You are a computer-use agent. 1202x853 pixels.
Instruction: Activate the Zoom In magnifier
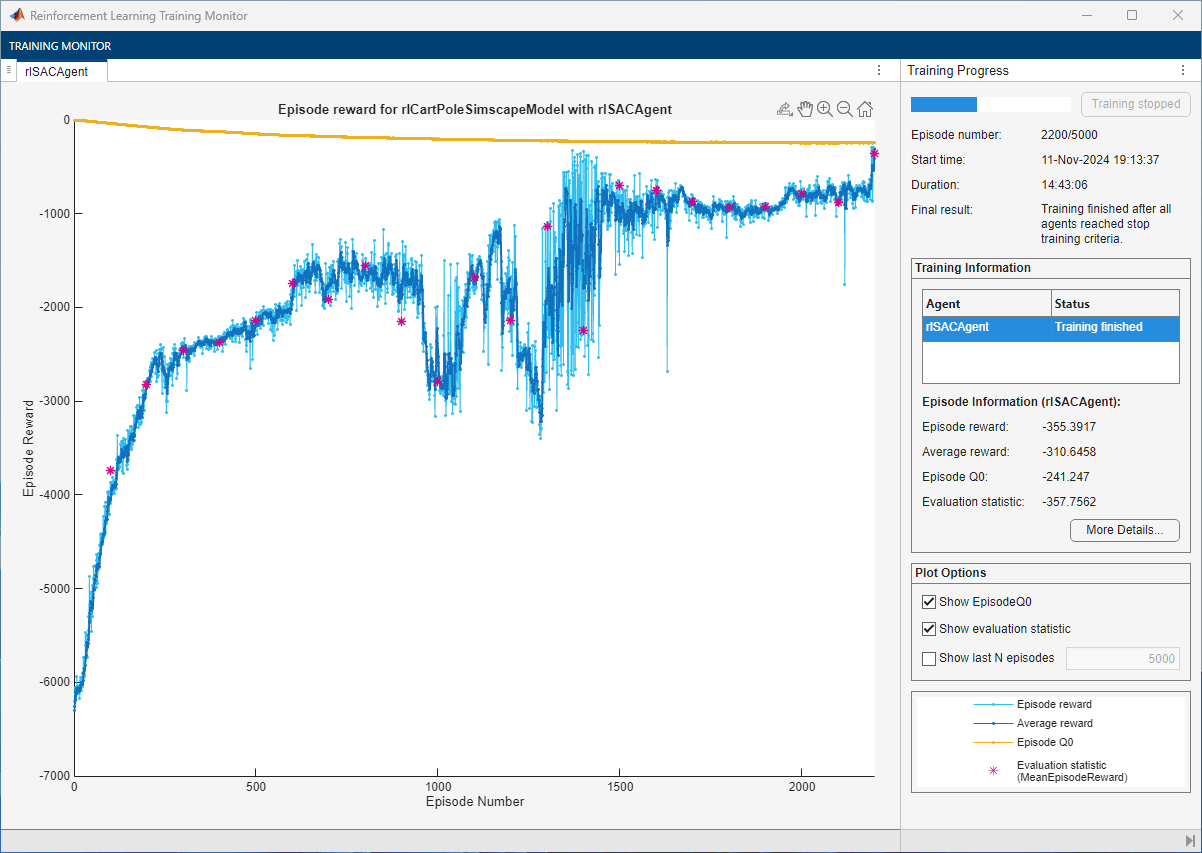point(825,109)
